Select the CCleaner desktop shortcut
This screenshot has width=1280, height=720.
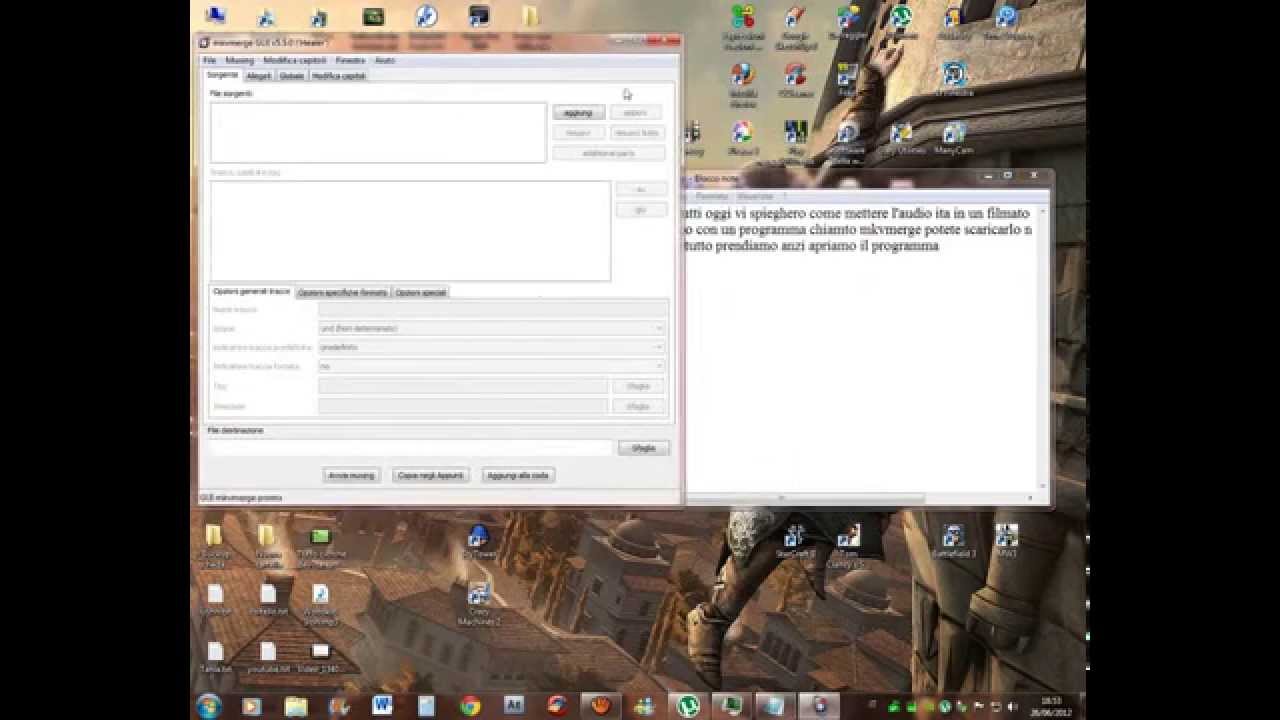click(x=795, y=80)
